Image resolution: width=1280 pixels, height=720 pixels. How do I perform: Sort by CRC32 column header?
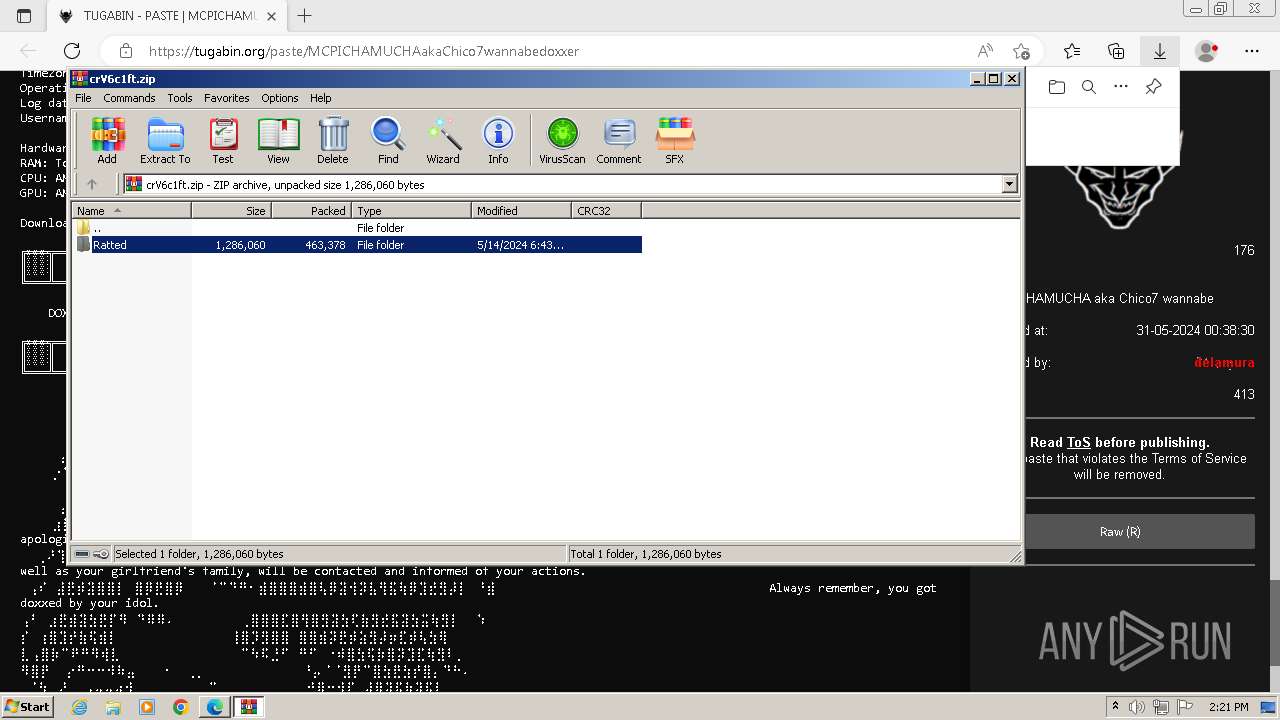(x=606, y=210)
